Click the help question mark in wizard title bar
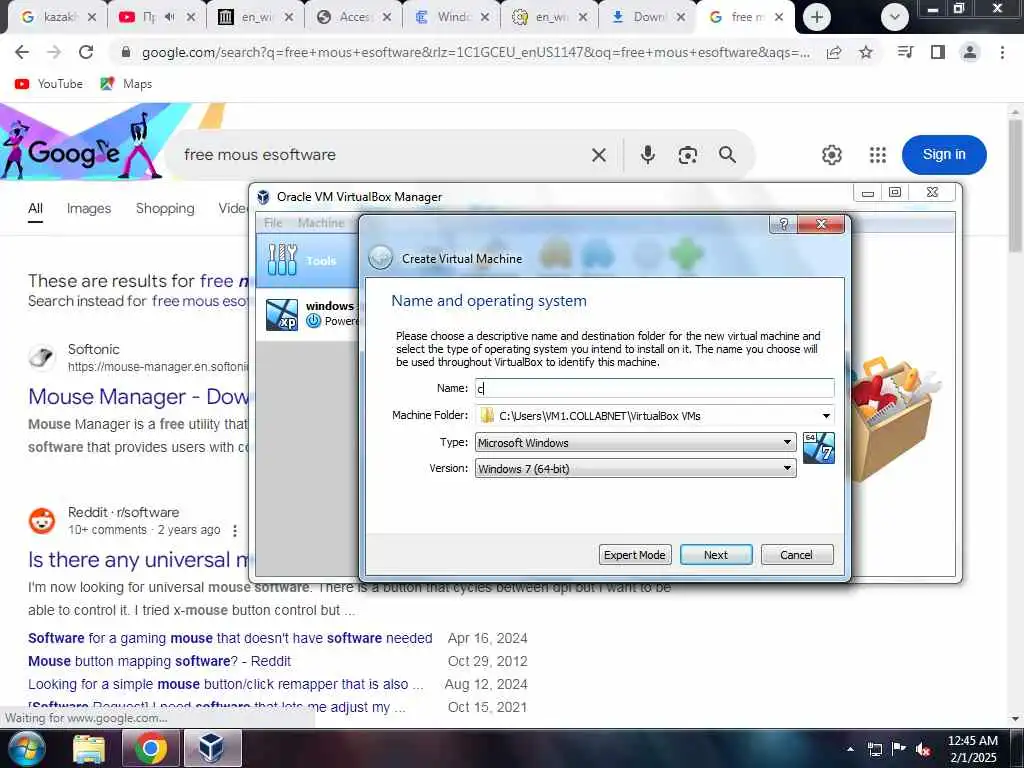 pyautogui.click(x=784, y=224)
